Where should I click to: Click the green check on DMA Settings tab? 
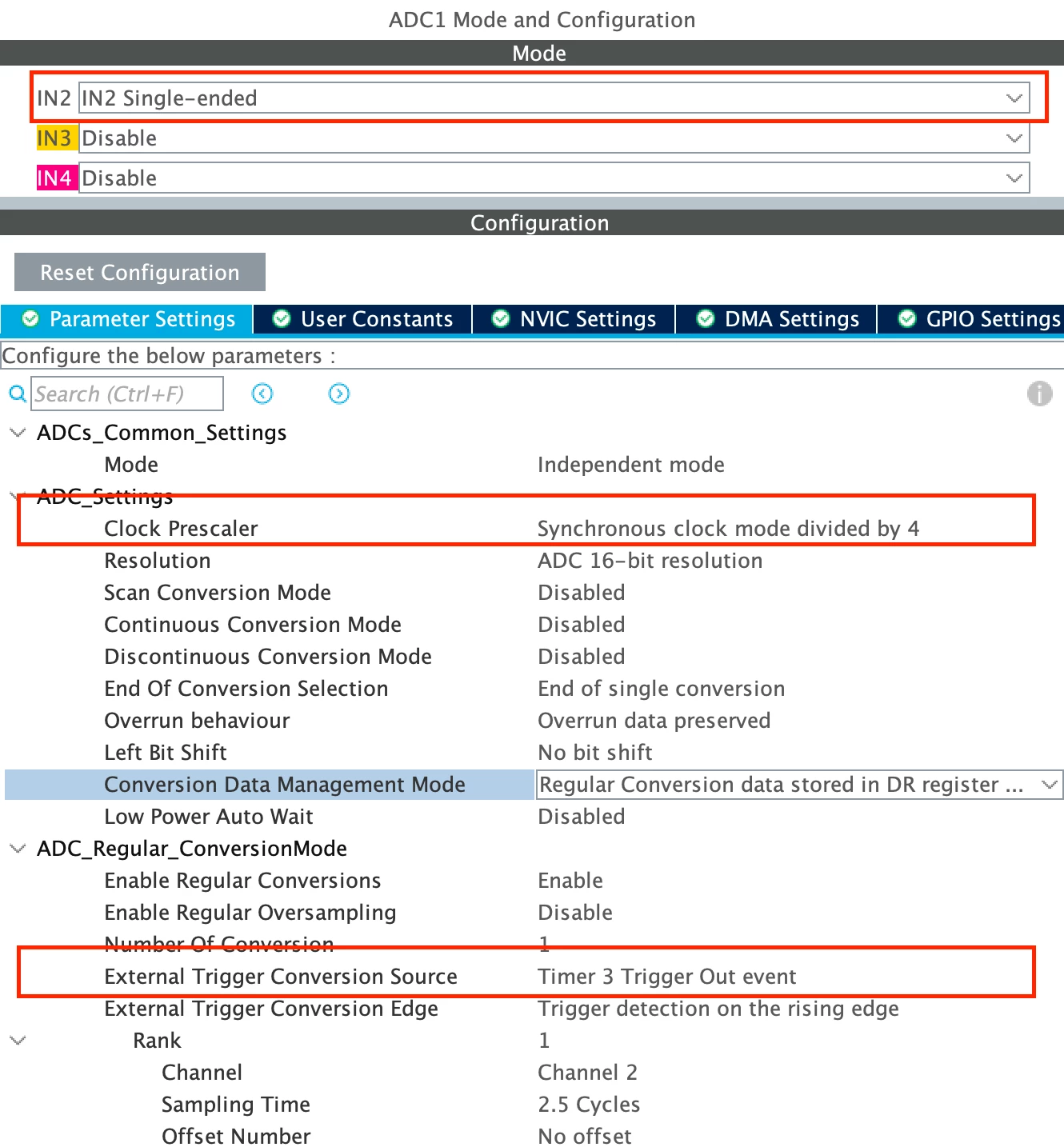click(706, 319)
